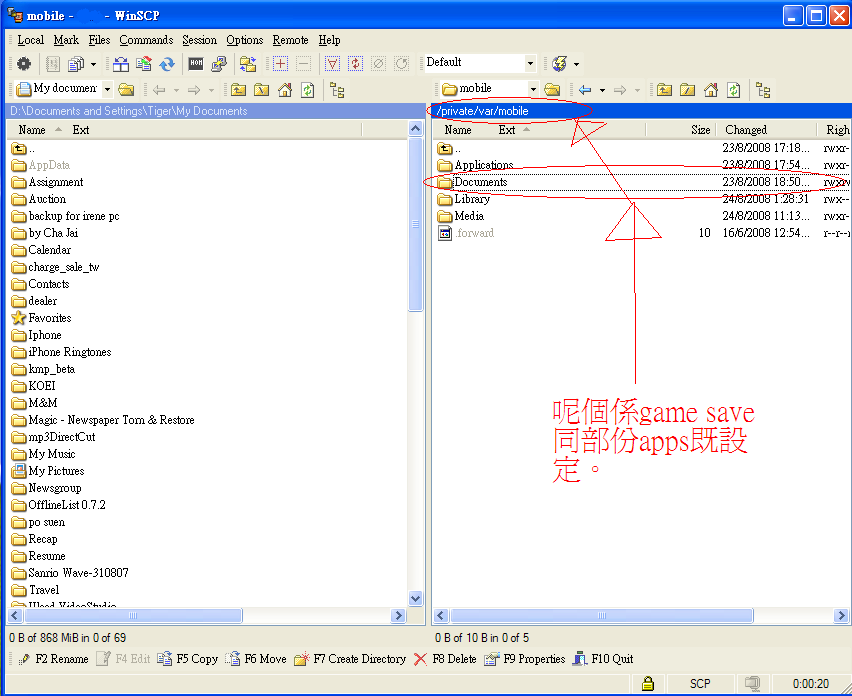This screenshot has height=696, width=852.
Task: Open the Commands menu
Action: click(x=146, y=40)
